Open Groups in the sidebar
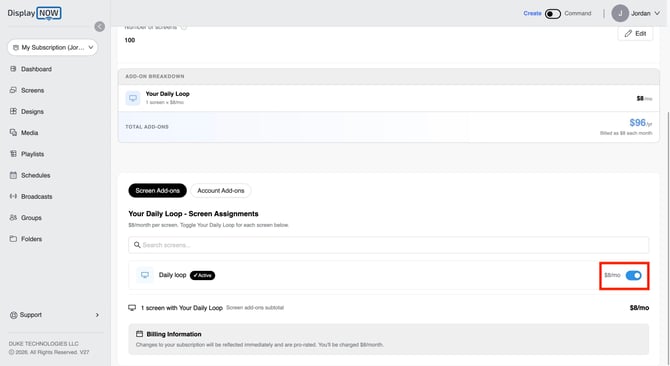Viewport: 670px width, 366px height. point(31,218)
